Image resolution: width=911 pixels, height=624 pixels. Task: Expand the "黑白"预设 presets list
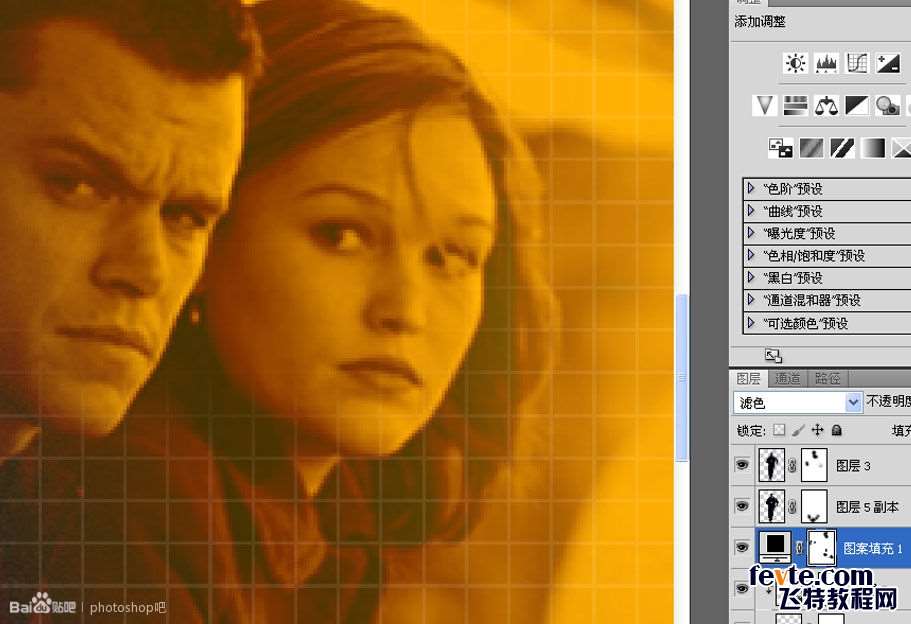751,278
